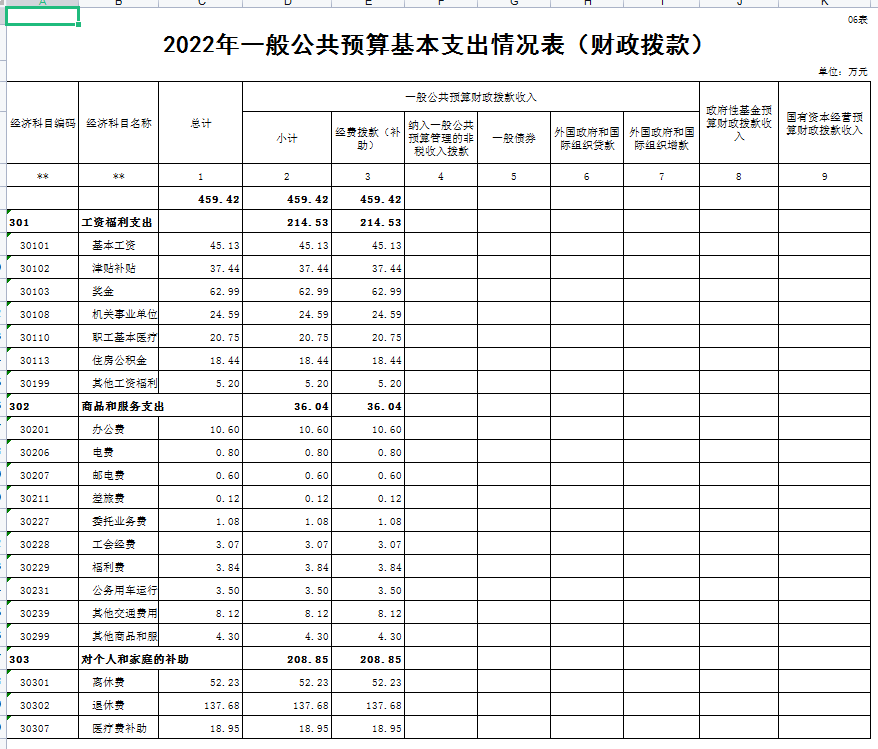The width and height of the screenshot is (878, 749).
Task: Click the 总计 column header
Action: (x=200, y=123)
